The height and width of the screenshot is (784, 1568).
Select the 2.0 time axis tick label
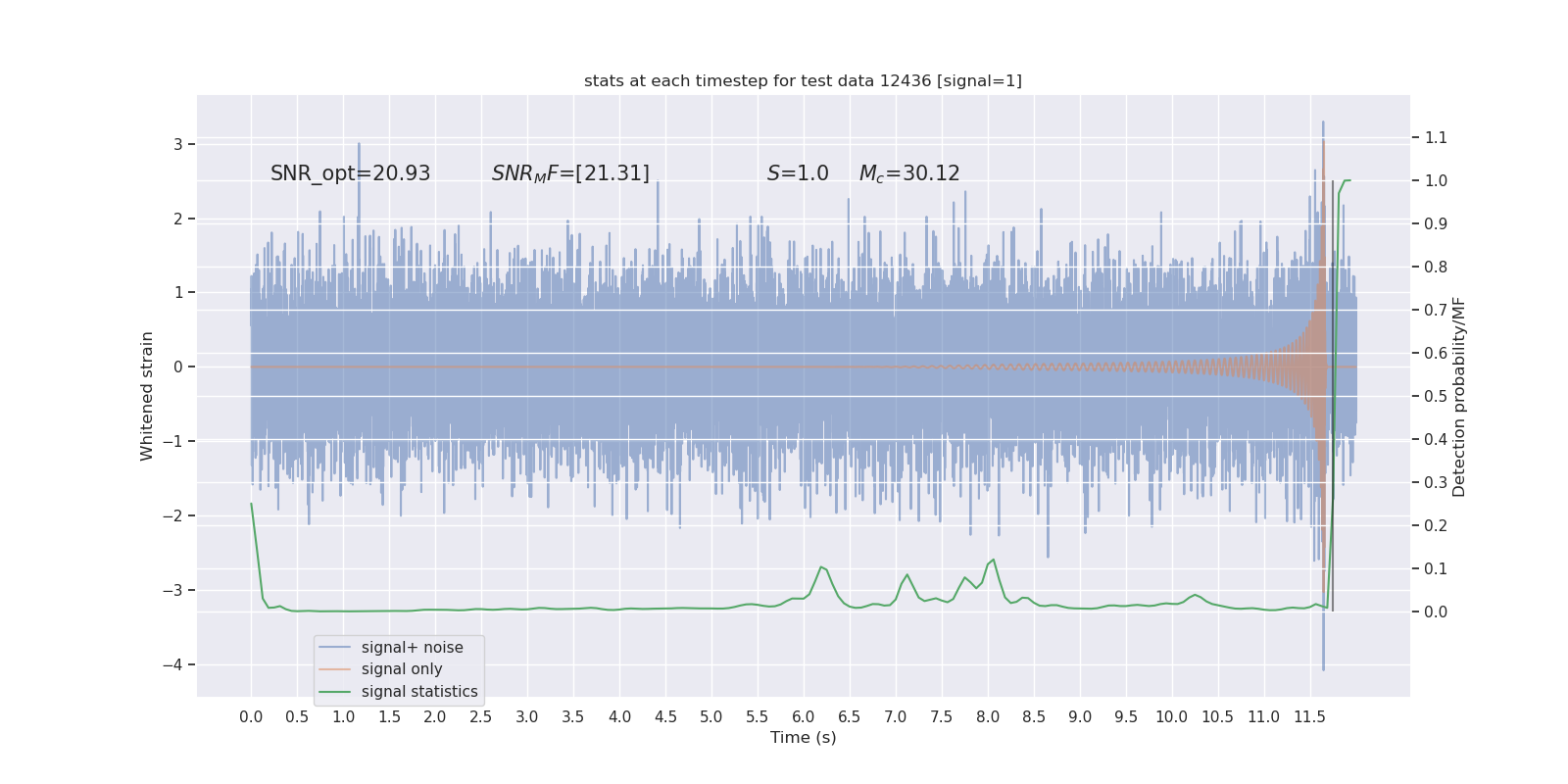point(435,716)
